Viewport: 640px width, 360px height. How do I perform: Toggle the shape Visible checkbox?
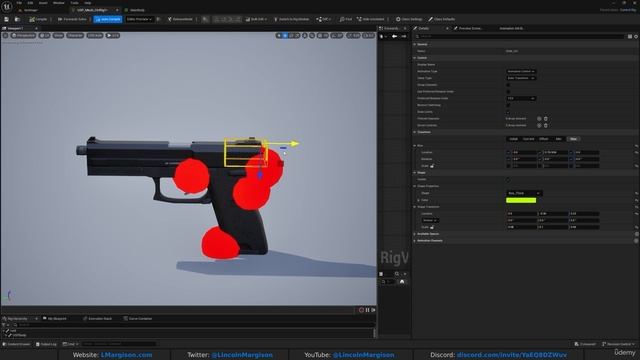click(x=508, y=180)
